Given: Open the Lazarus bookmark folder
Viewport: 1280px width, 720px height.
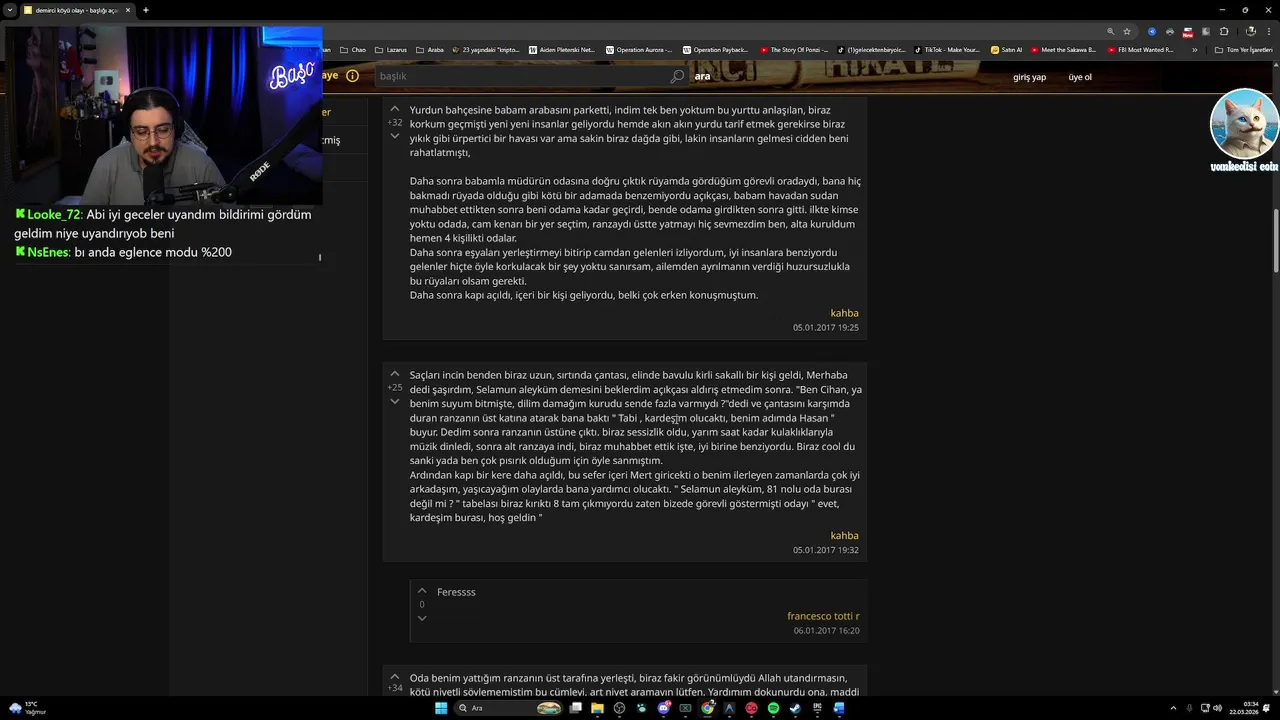Looking at the screenshot, I should click(x=391, y=49).
